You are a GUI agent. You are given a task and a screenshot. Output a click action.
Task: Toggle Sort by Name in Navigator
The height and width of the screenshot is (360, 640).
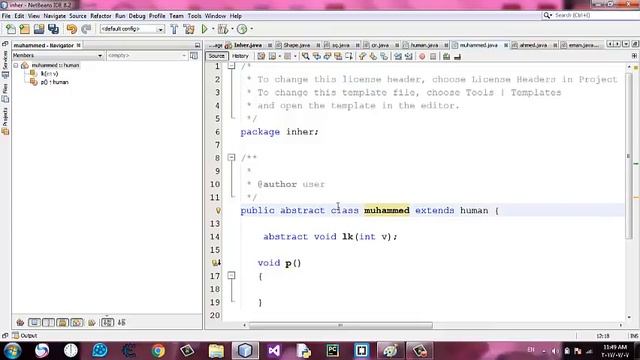107,322
